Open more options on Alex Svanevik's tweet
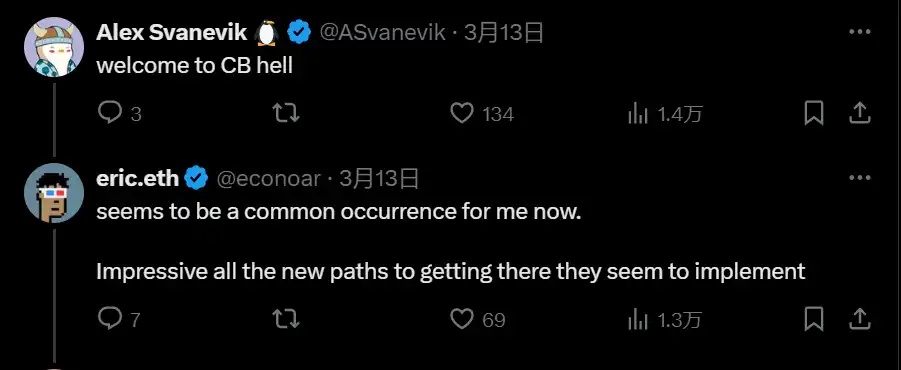This screenshot has height=370, width=901. (x=860, y=32)
